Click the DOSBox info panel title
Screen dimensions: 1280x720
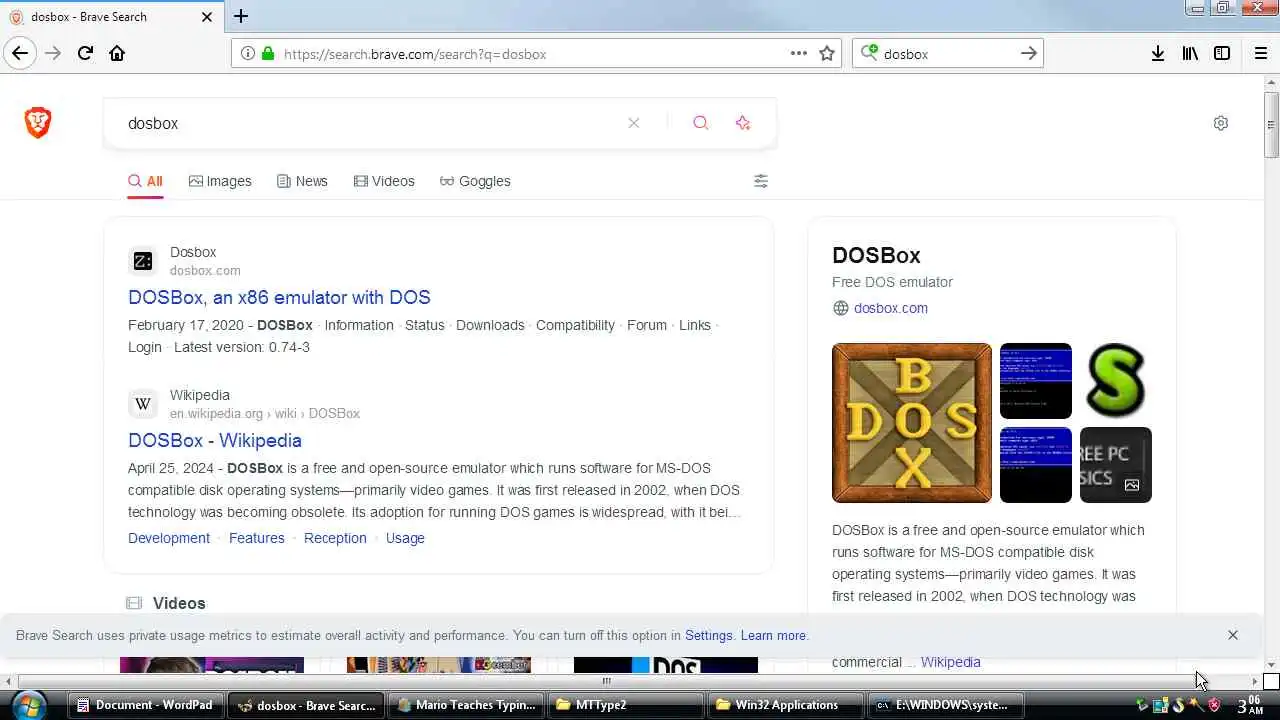tap(876, 255)
